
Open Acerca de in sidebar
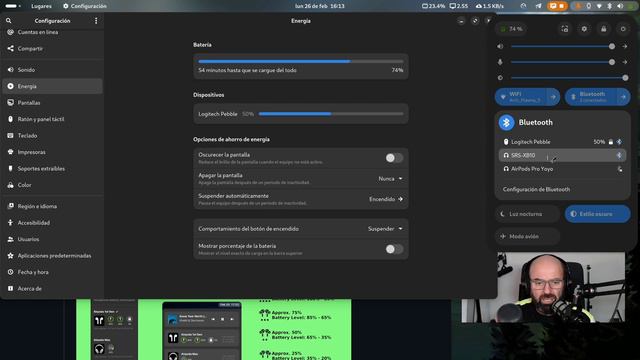pyautogui.click(x=52, y=289)
